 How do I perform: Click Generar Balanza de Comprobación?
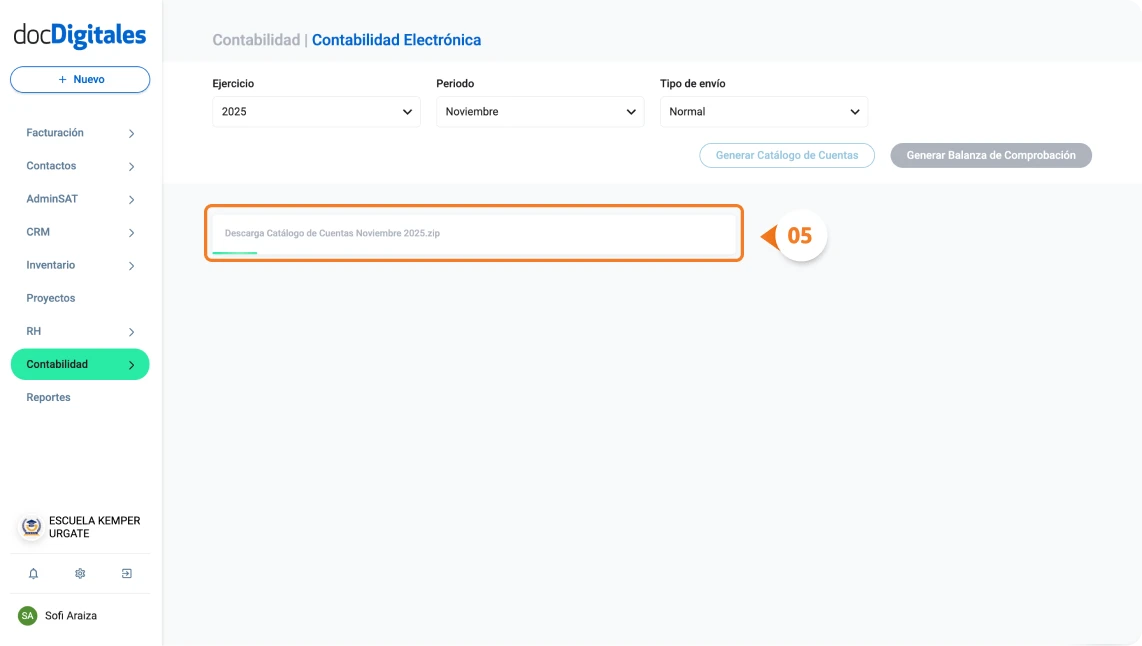click(990, 155)
